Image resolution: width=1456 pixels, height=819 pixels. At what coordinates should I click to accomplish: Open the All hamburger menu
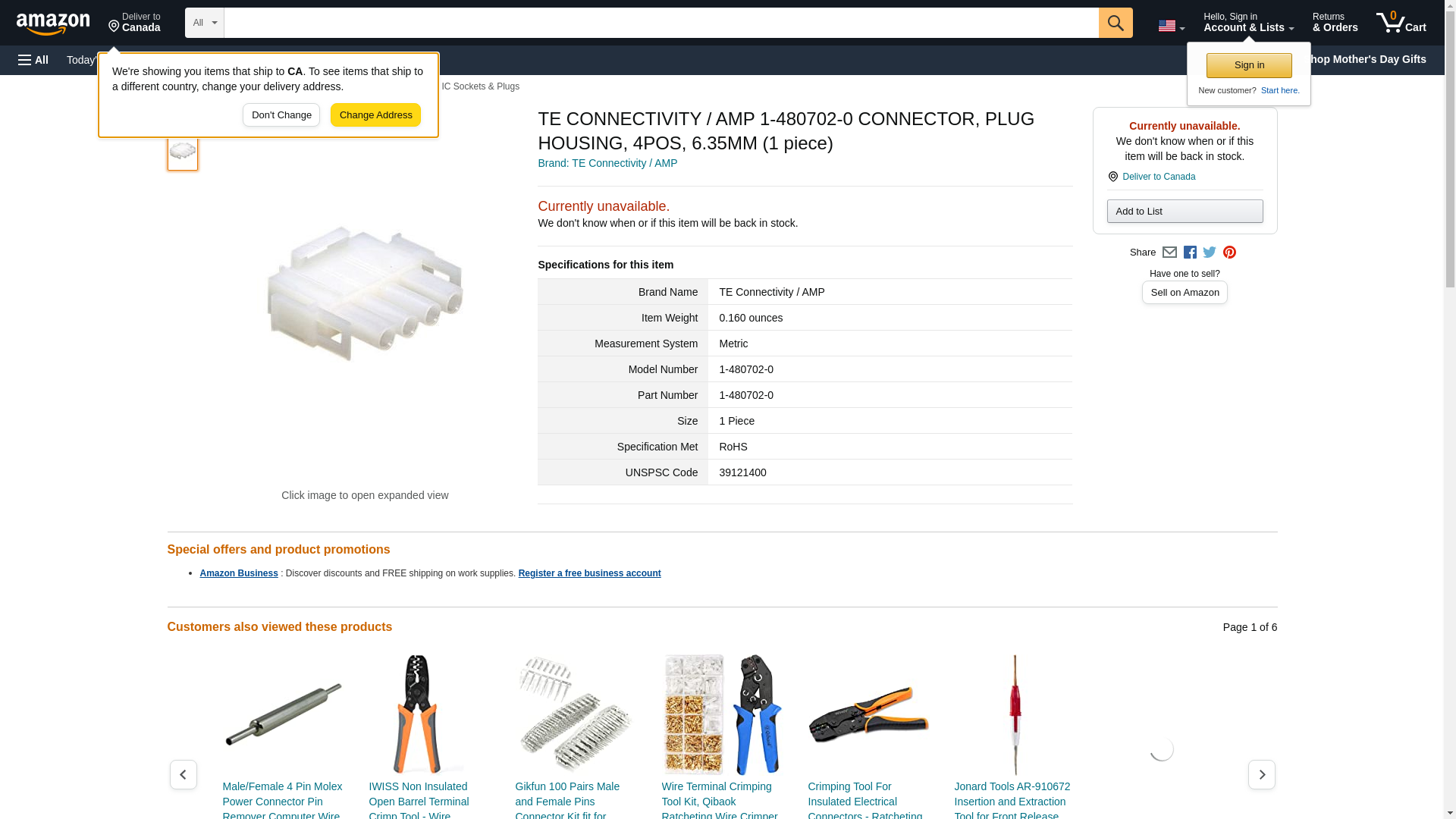click(33, 60)
